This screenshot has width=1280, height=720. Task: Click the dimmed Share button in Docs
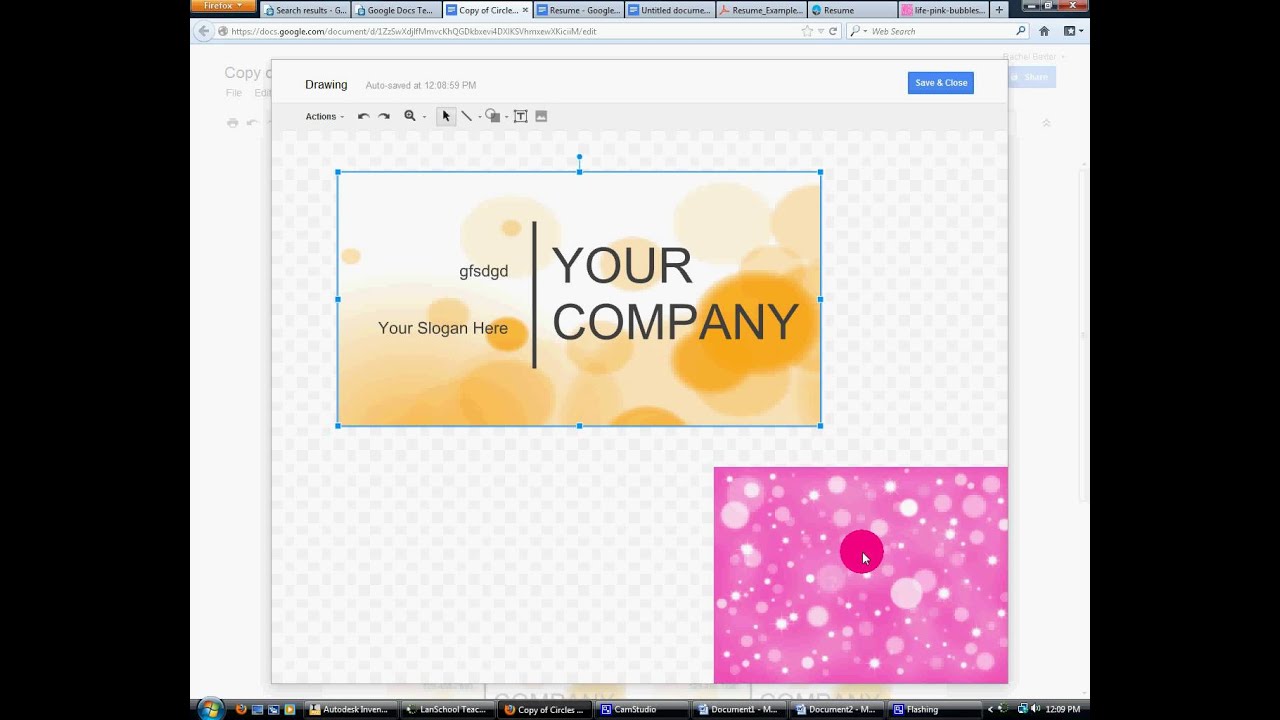[x=1031, y=77]
